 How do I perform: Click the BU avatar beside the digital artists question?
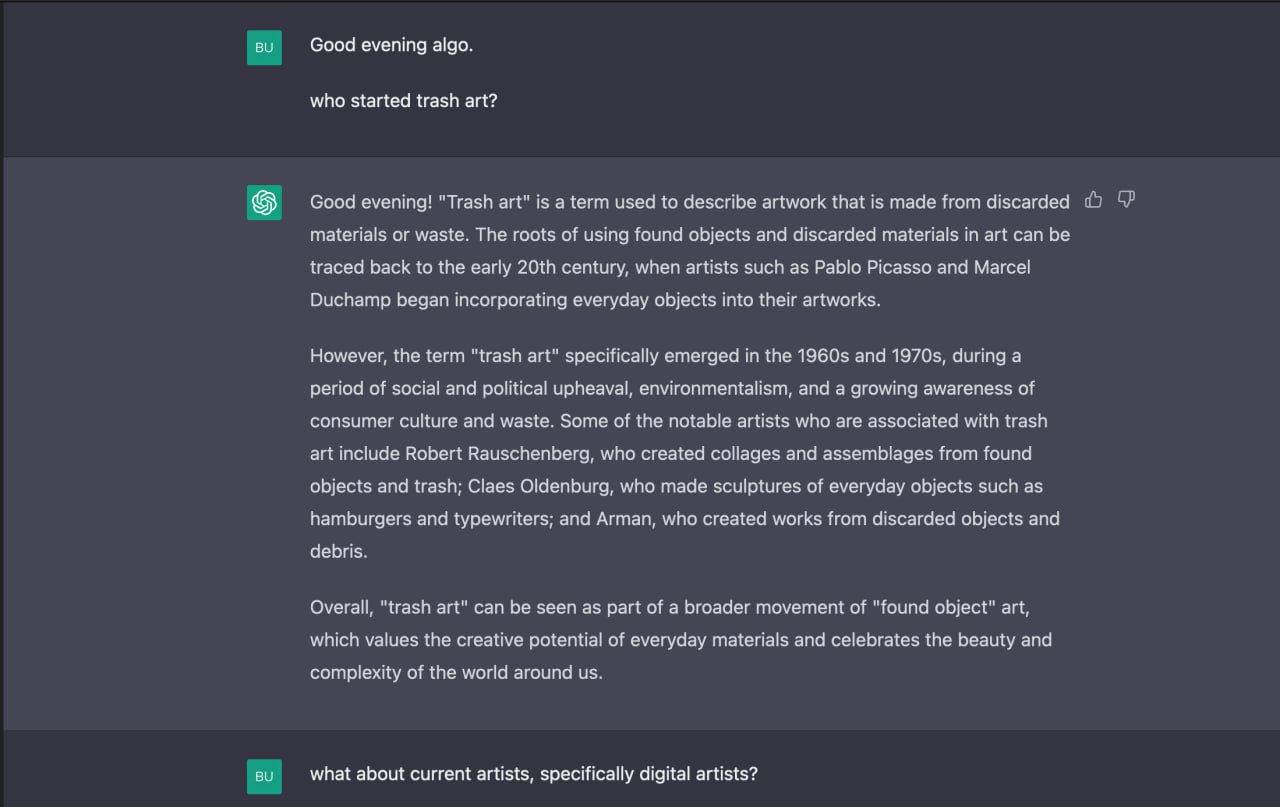point(264,776)
